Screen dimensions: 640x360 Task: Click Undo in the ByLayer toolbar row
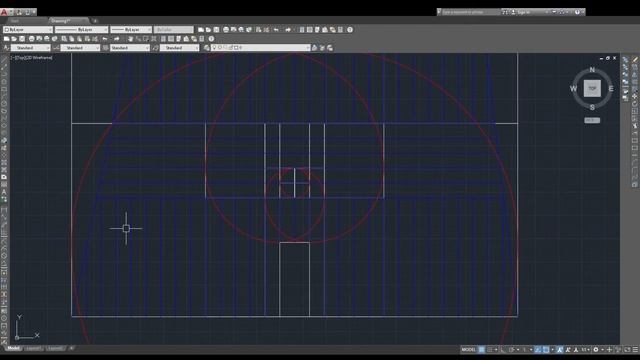(x=276, y=30)
